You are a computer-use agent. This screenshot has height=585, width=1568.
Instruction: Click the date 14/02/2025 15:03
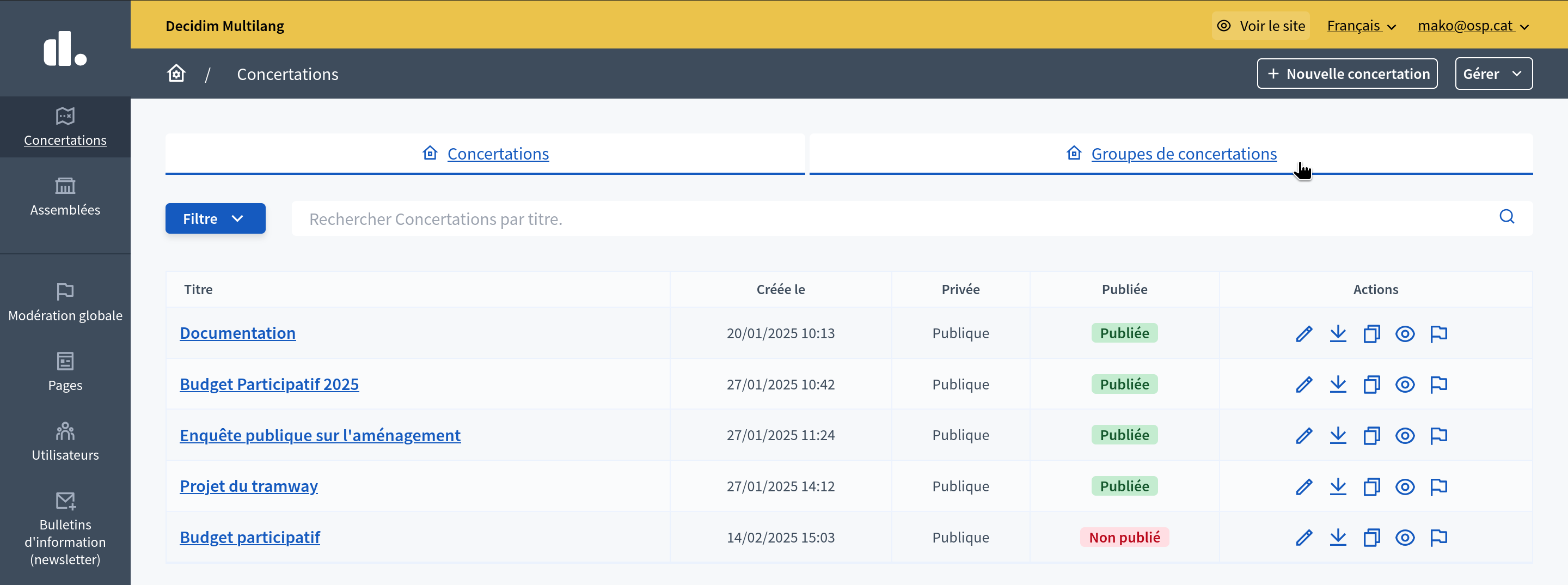coord(780,538)
